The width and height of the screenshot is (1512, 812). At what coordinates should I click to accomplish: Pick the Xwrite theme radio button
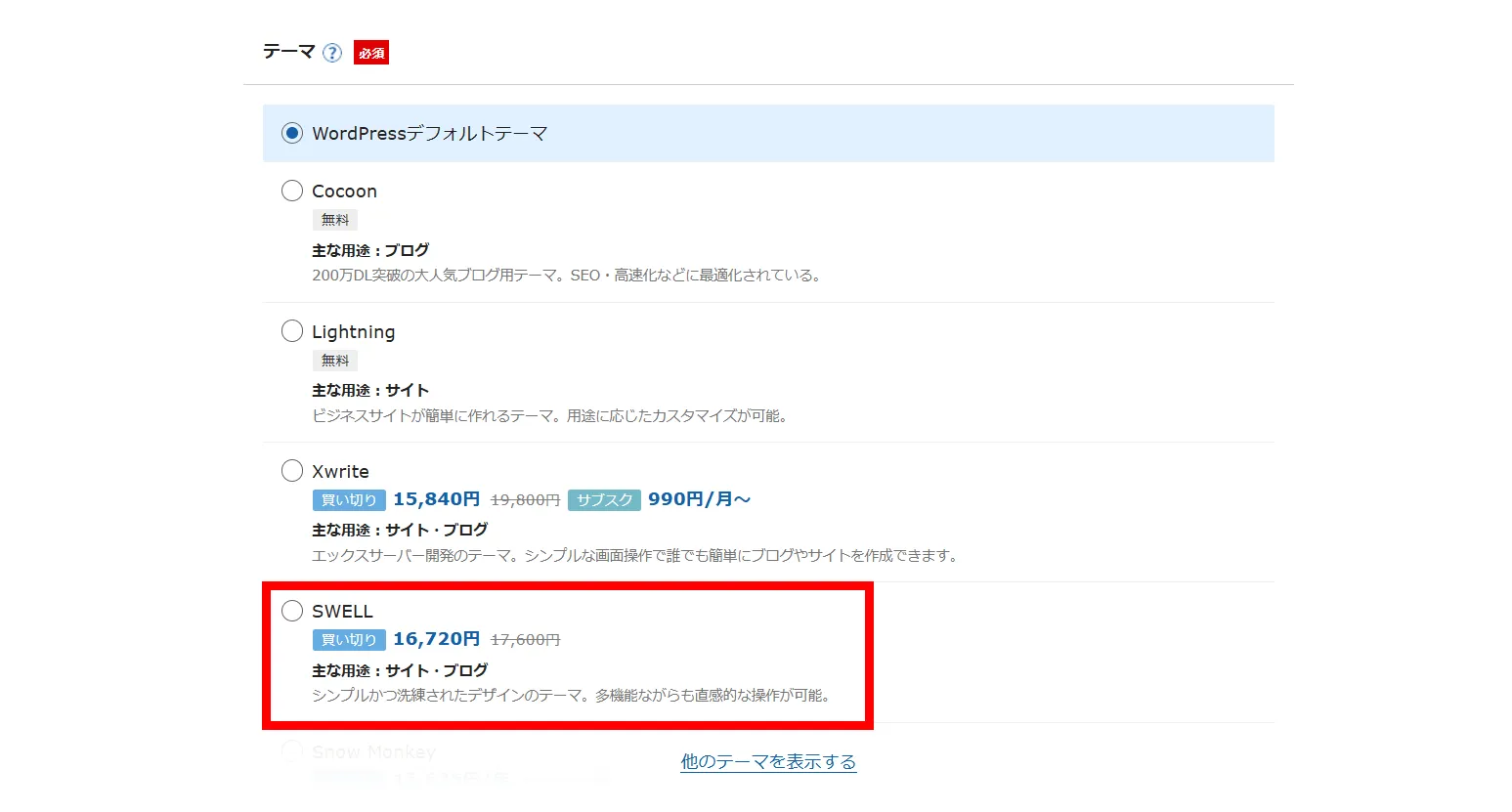point(292,471)
